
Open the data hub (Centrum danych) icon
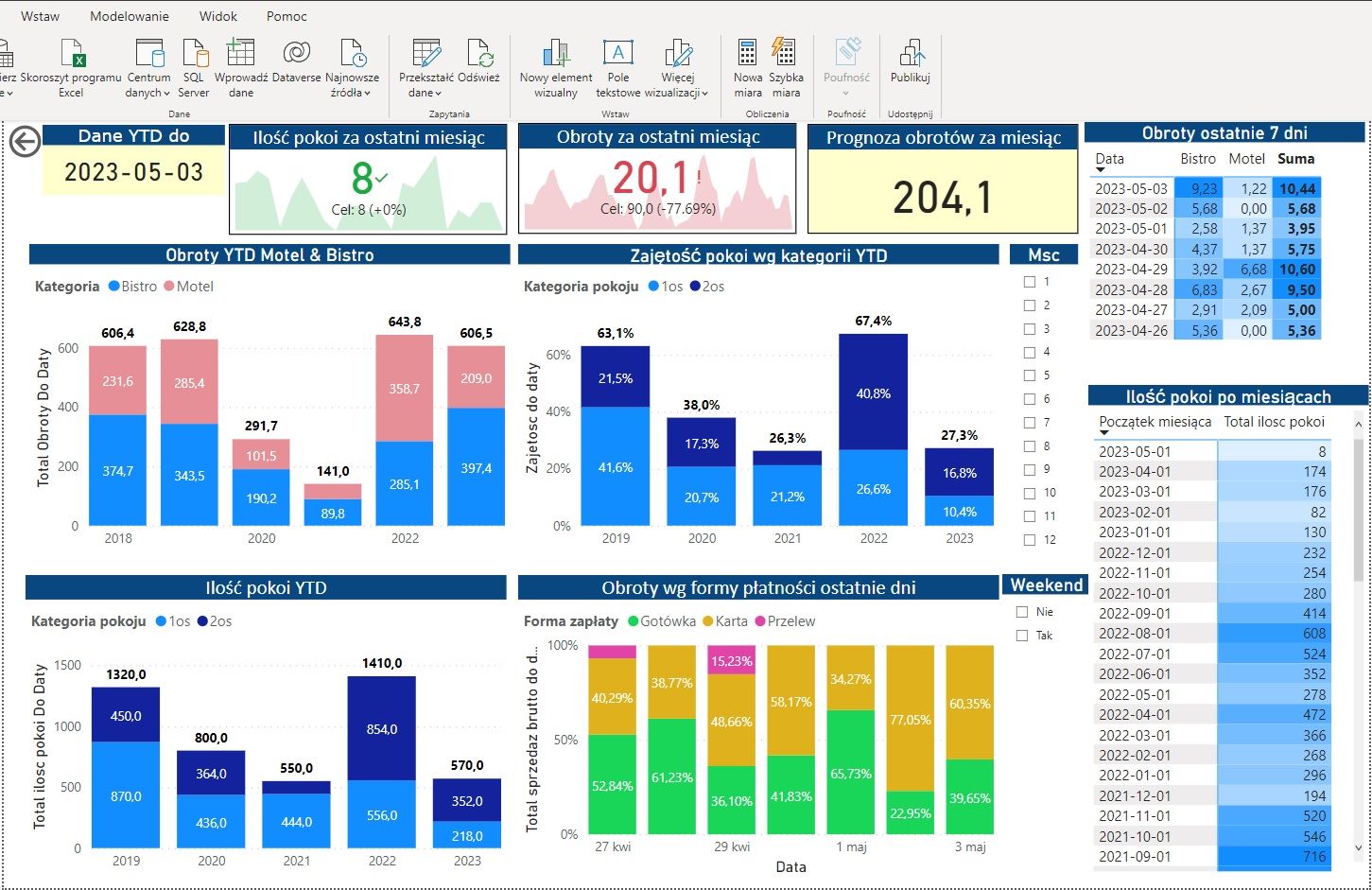click(149, 53)
